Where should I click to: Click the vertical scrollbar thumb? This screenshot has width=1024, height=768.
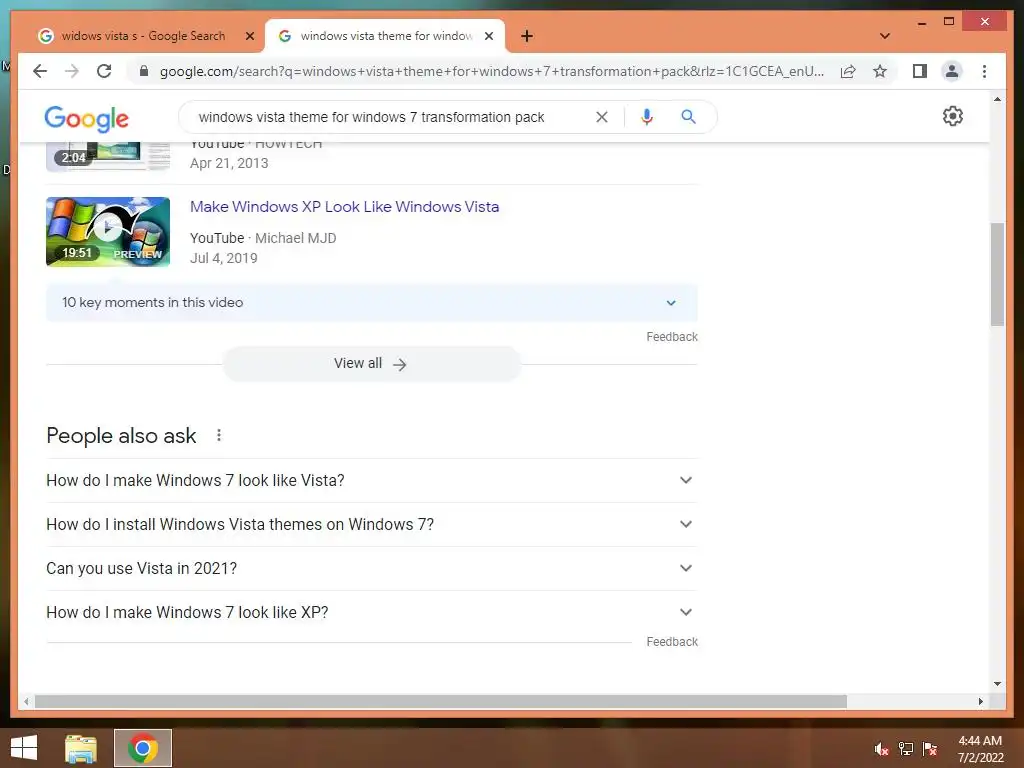(x=997, y=274)
